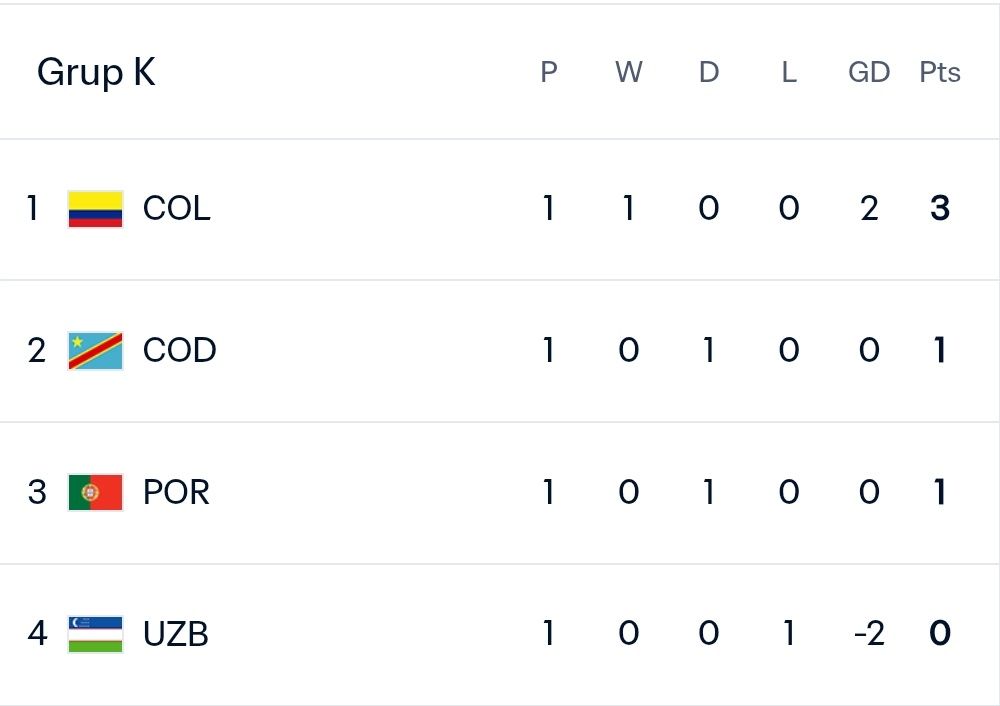Image resolution: width=1000 pixels, height=706 pixels.
Task: Click the Pts column header
Action: pyautogui.click(x=939, y=72)
